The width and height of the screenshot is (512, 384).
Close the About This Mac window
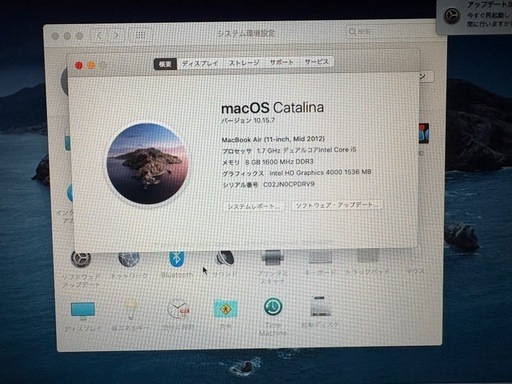pos(79,65)
